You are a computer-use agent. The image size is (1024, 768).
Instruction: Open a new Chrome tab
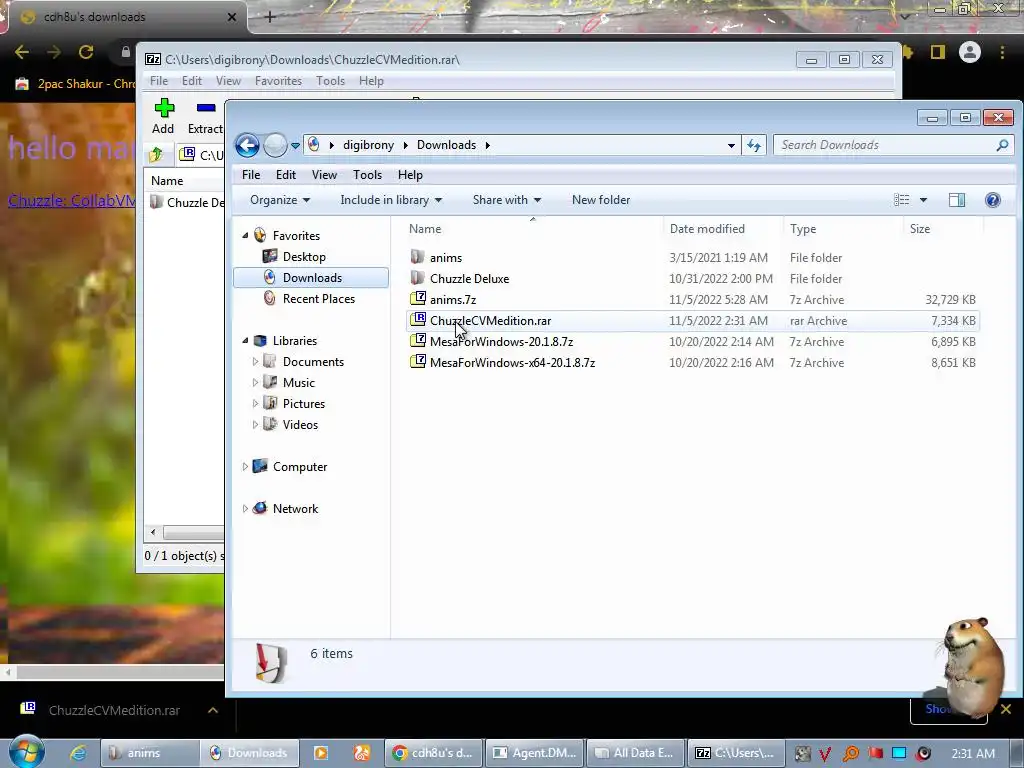(270, 17)
